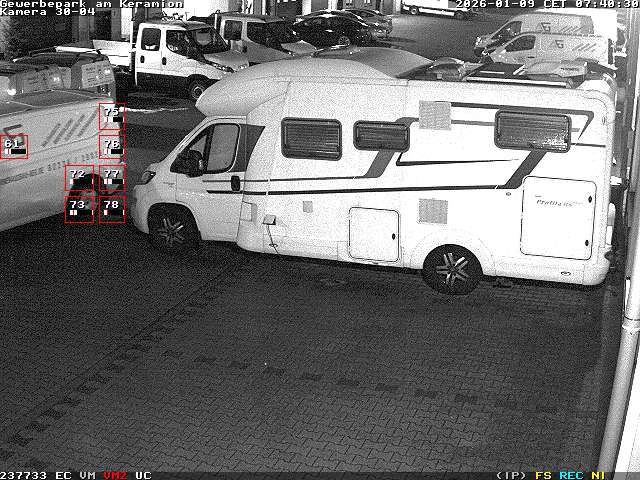Click the Kamera 30-04 camera label
640x480 pixels.
pos(47,12)
